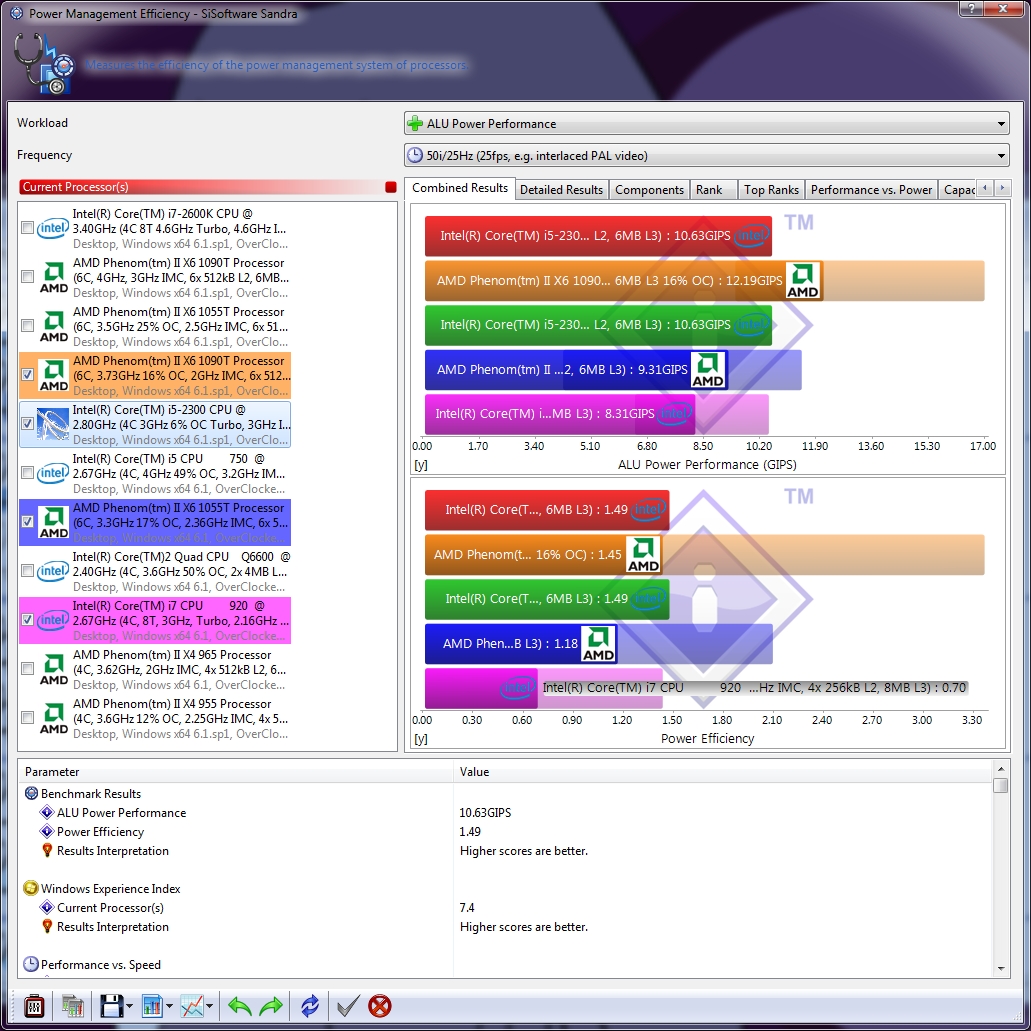Close the Sandra window
This screenshot has height=1031, width=1031.
1003,8
